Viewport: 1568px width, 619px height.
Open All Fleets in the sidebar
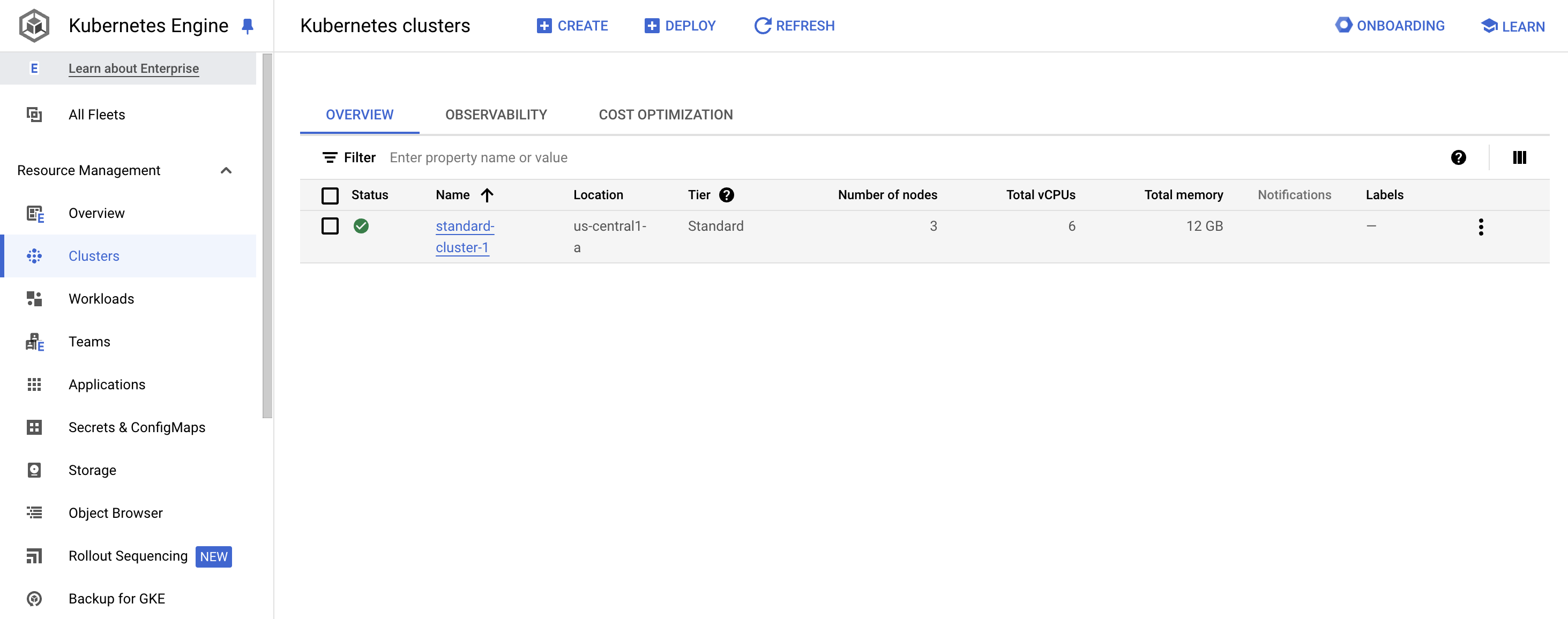[x=128, y=114]
